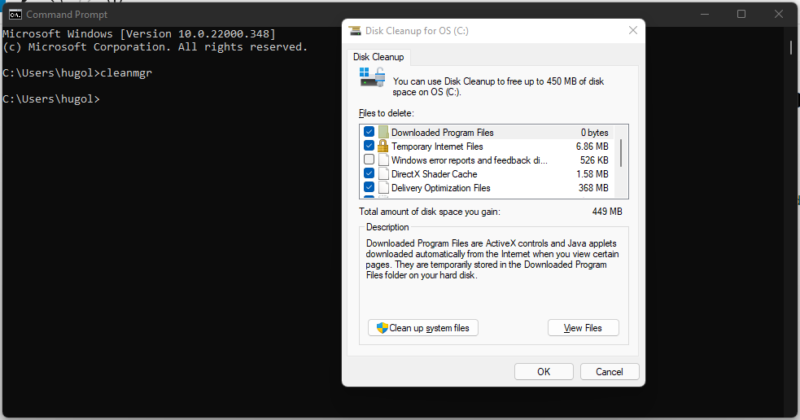Click the 526 KB size value
Image resolution: width=800 pixels, height=420 pixels.
[594, 160]
